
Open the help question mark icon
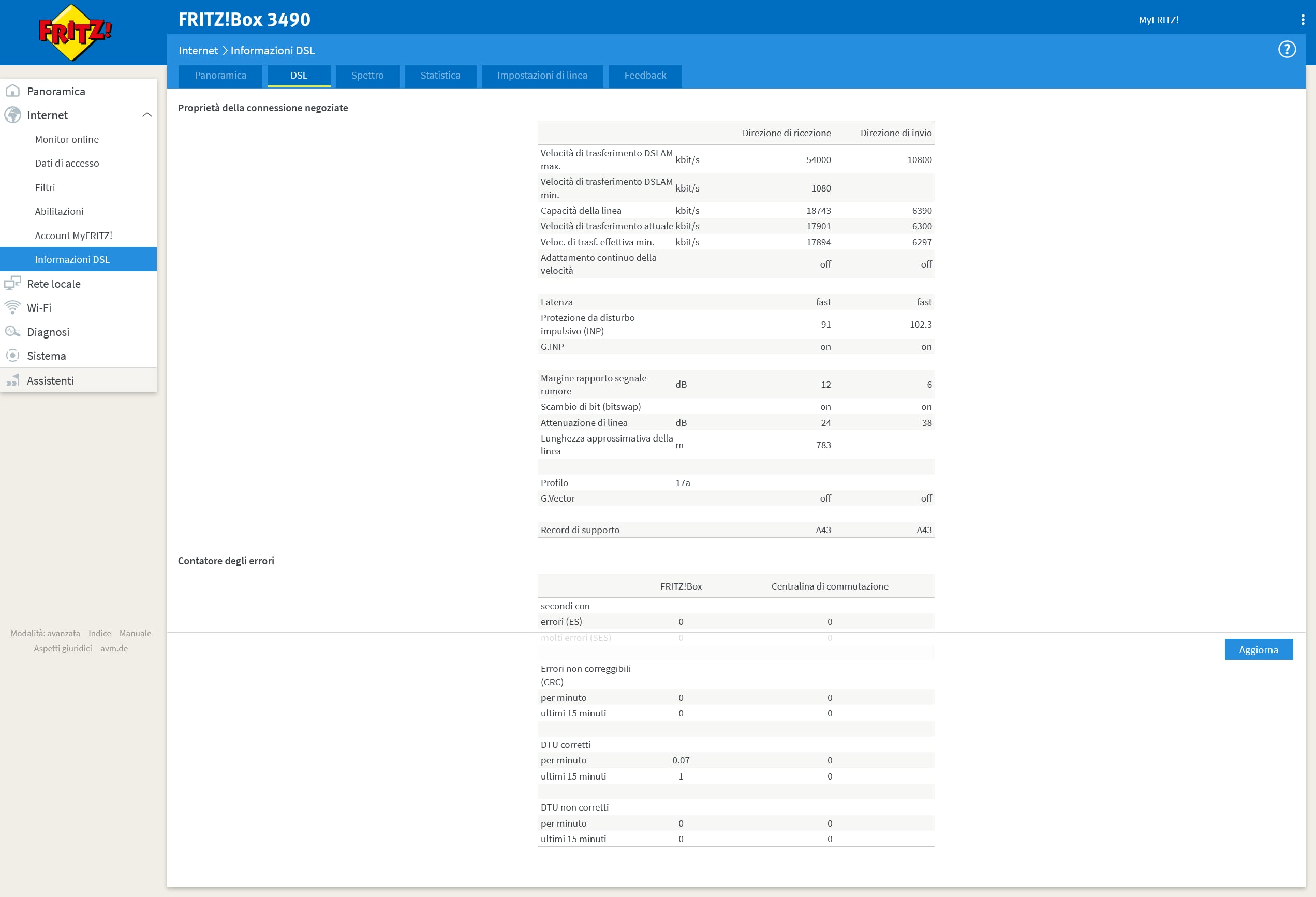[1287, 50]
